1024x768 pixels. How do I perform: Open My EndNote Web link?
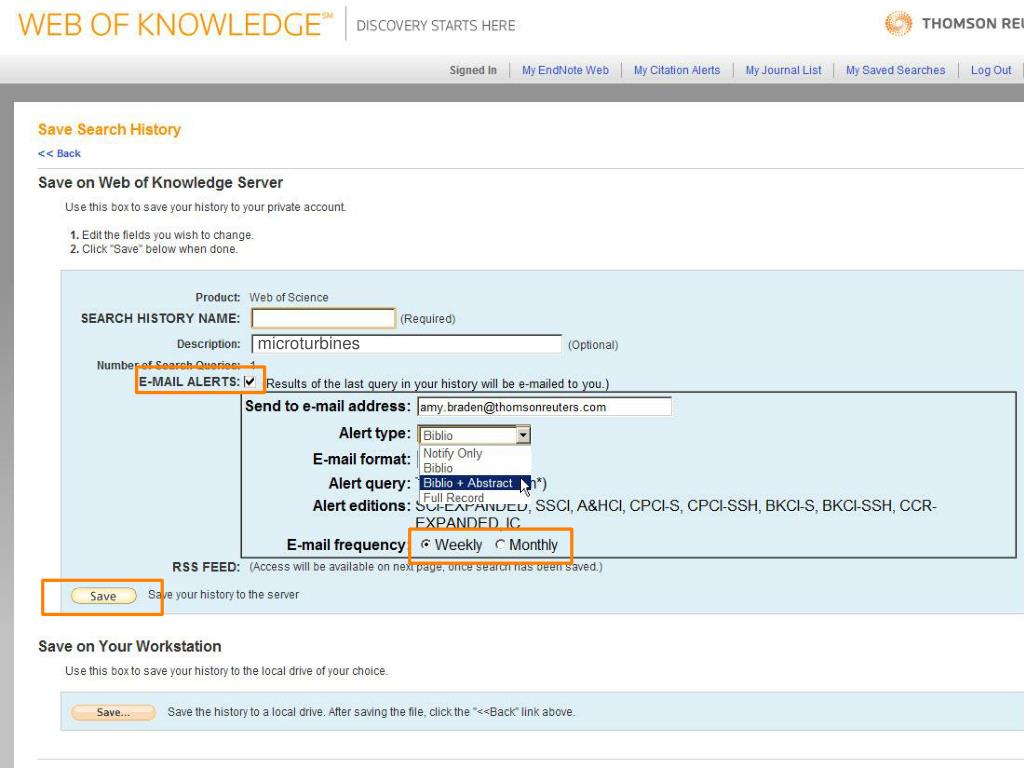pos(565,70)
